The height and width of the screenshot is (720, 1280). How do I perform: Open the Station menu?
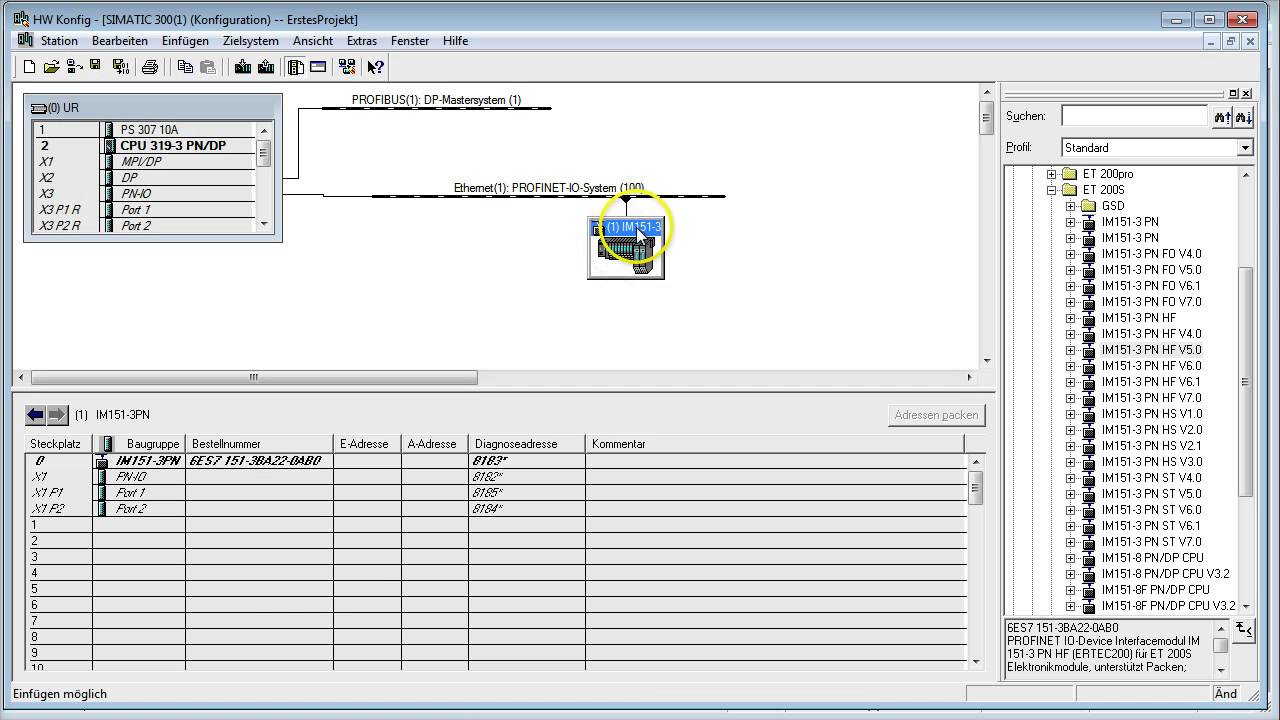[59, 41]
